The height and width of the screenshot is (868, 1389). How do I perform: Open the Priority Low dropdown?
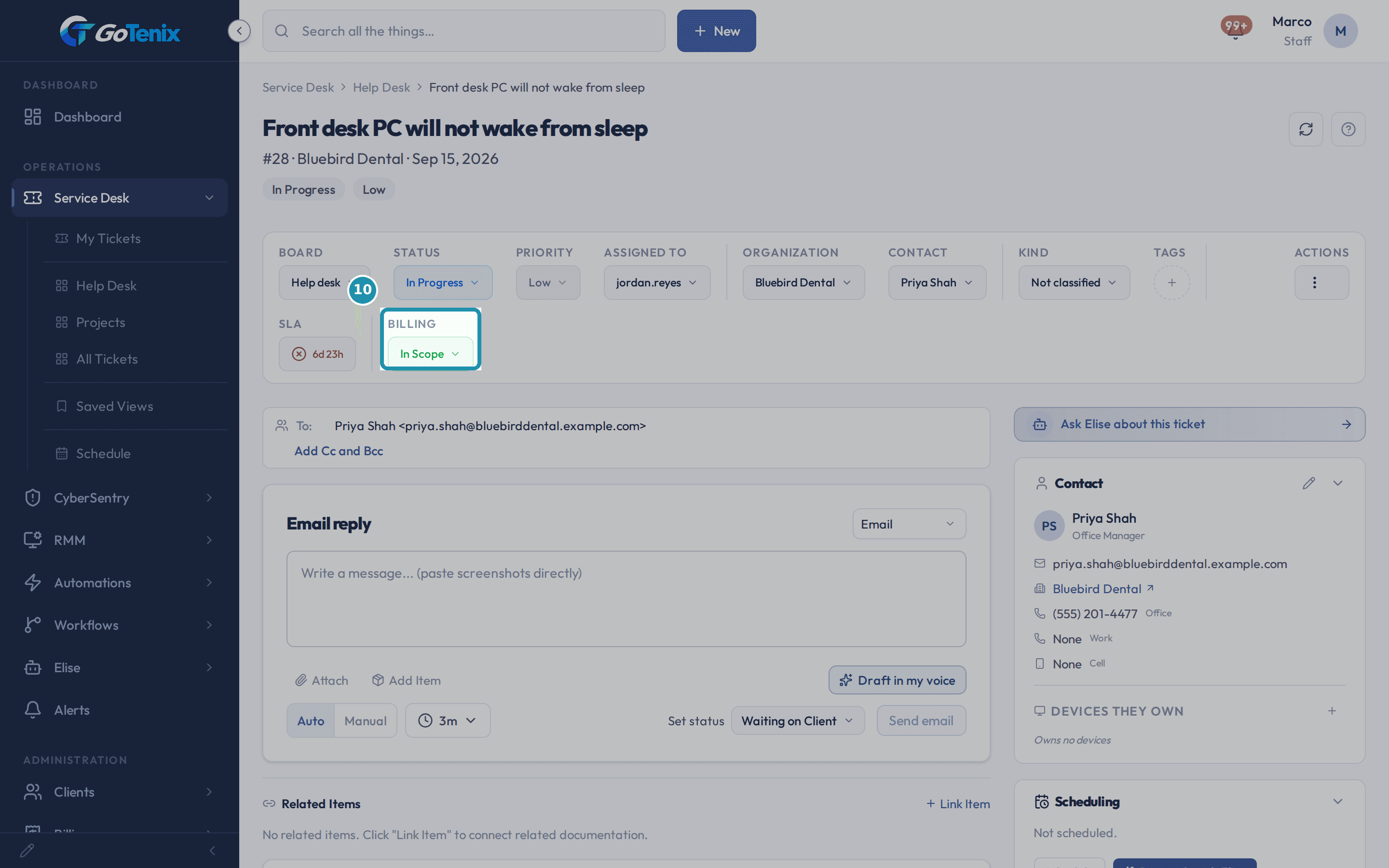click(x=547, y=283)
